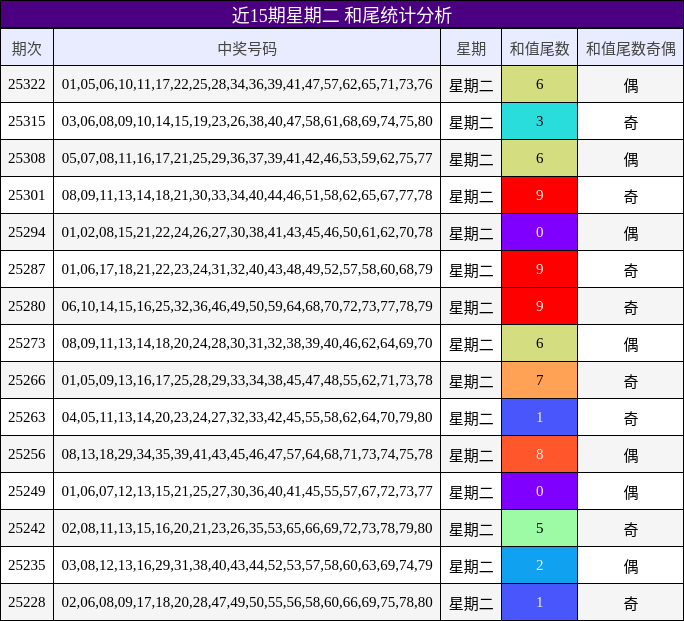The width and height of the screenshot is (684, 621).
Task: Select winning numbers for issue 25235
Action: point(247,565)
